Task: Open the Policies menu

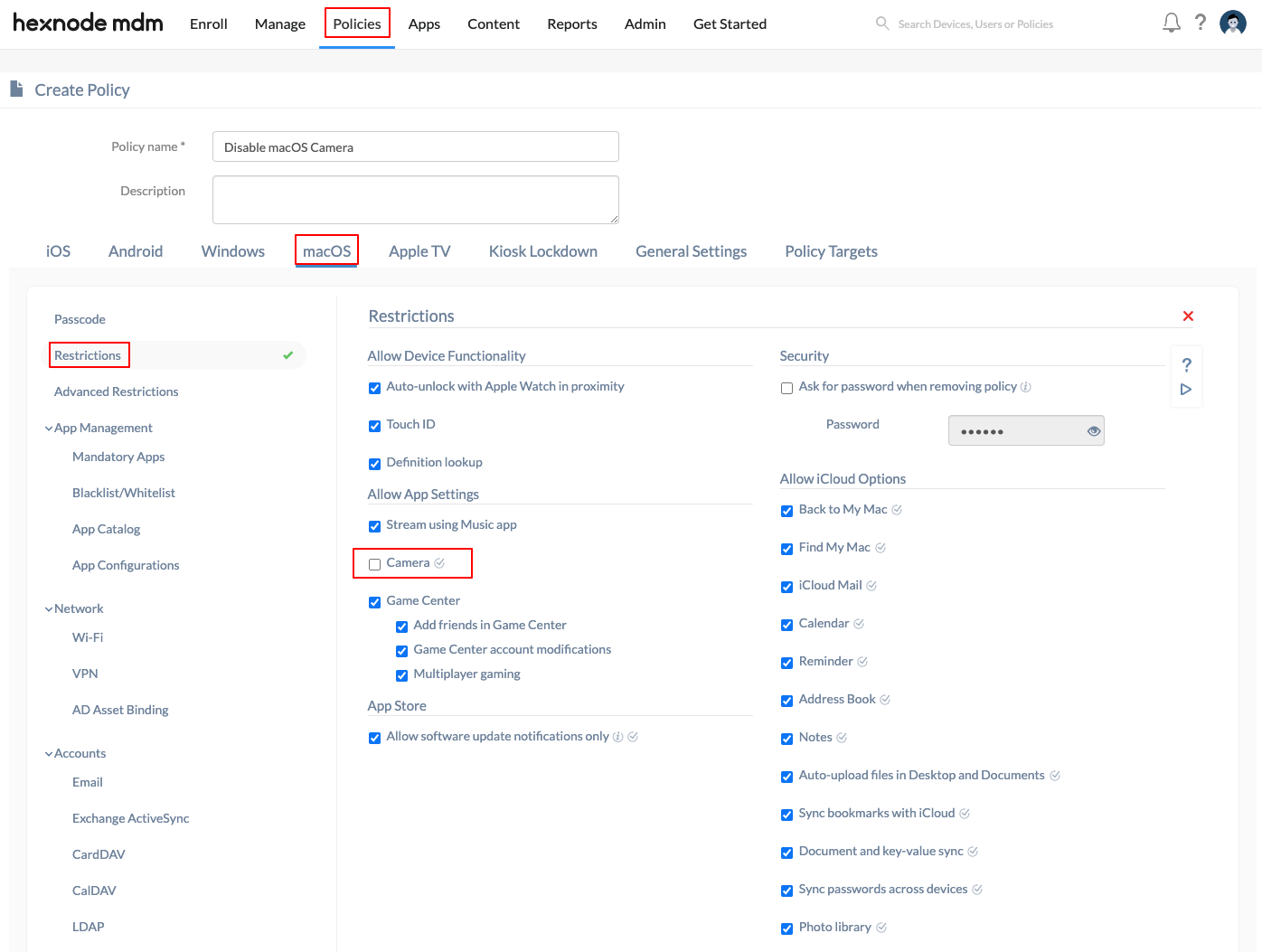Action: [x=357, y=24]
